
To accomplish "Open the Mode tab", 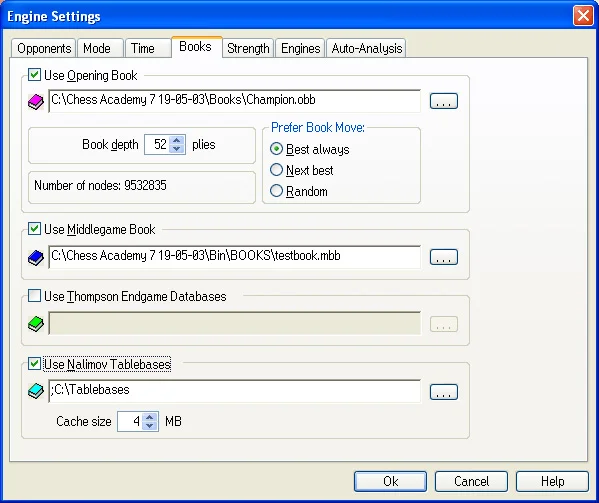I will coord(100,49).
